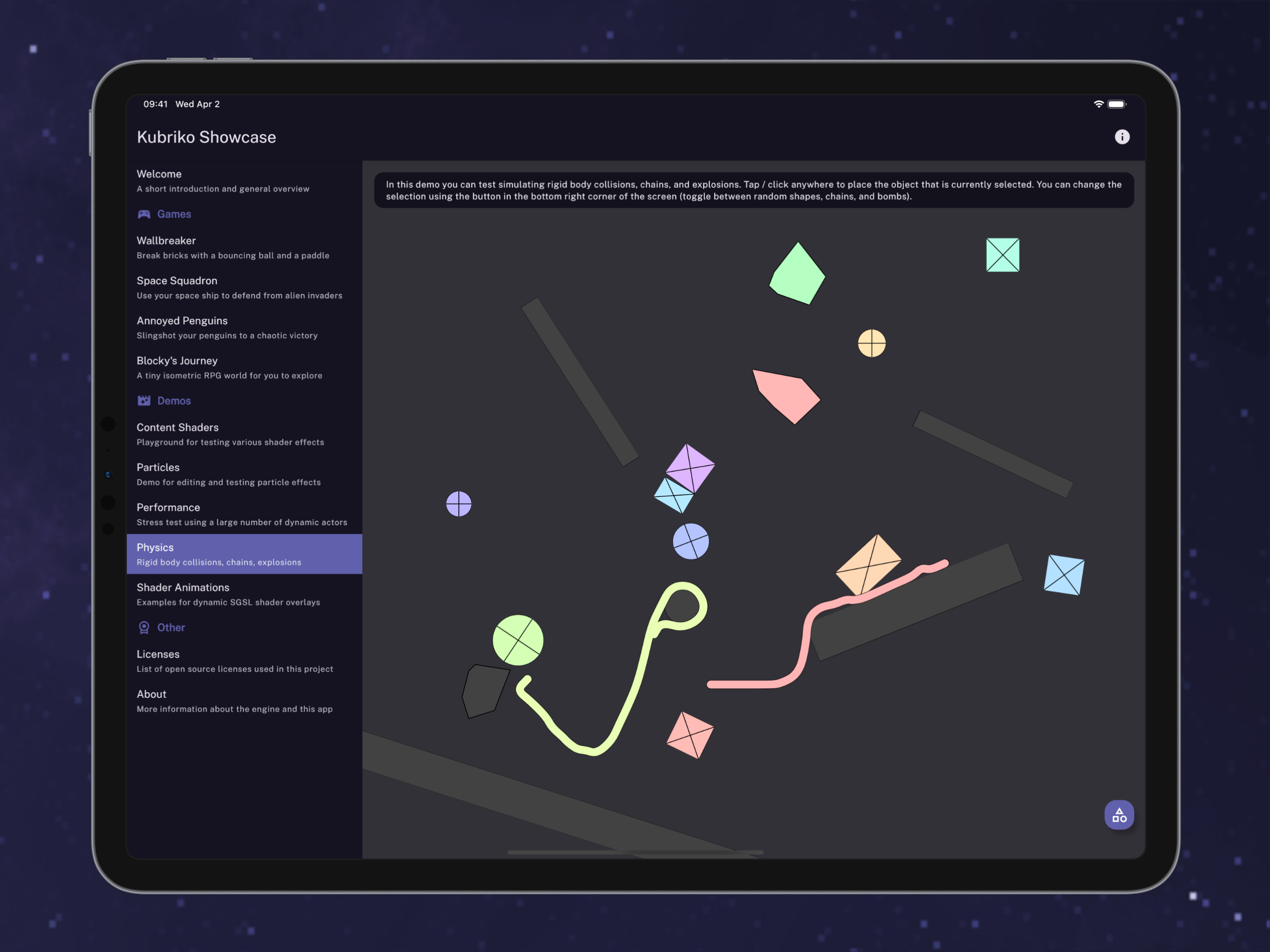The width and height of the screenshot is (1270, 952).
Task: Tap the battery status icon
Action: [1116, 104]
